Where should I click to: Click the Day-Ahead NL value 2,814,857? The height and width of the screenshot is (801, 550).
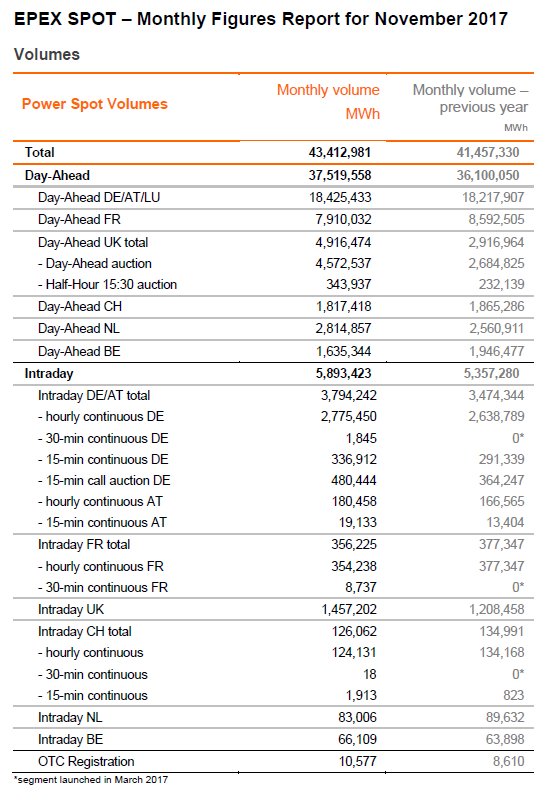coord(343,328)
